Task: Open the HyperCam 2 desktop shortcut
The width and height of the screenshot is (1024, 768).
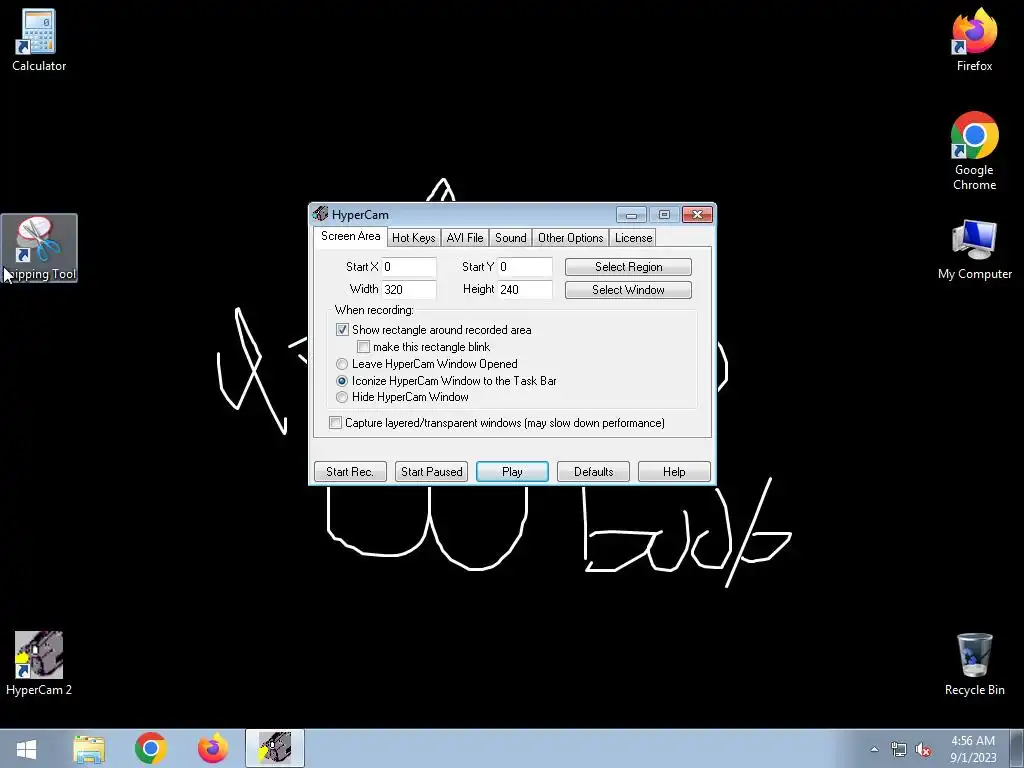Action: coord(39,664)
